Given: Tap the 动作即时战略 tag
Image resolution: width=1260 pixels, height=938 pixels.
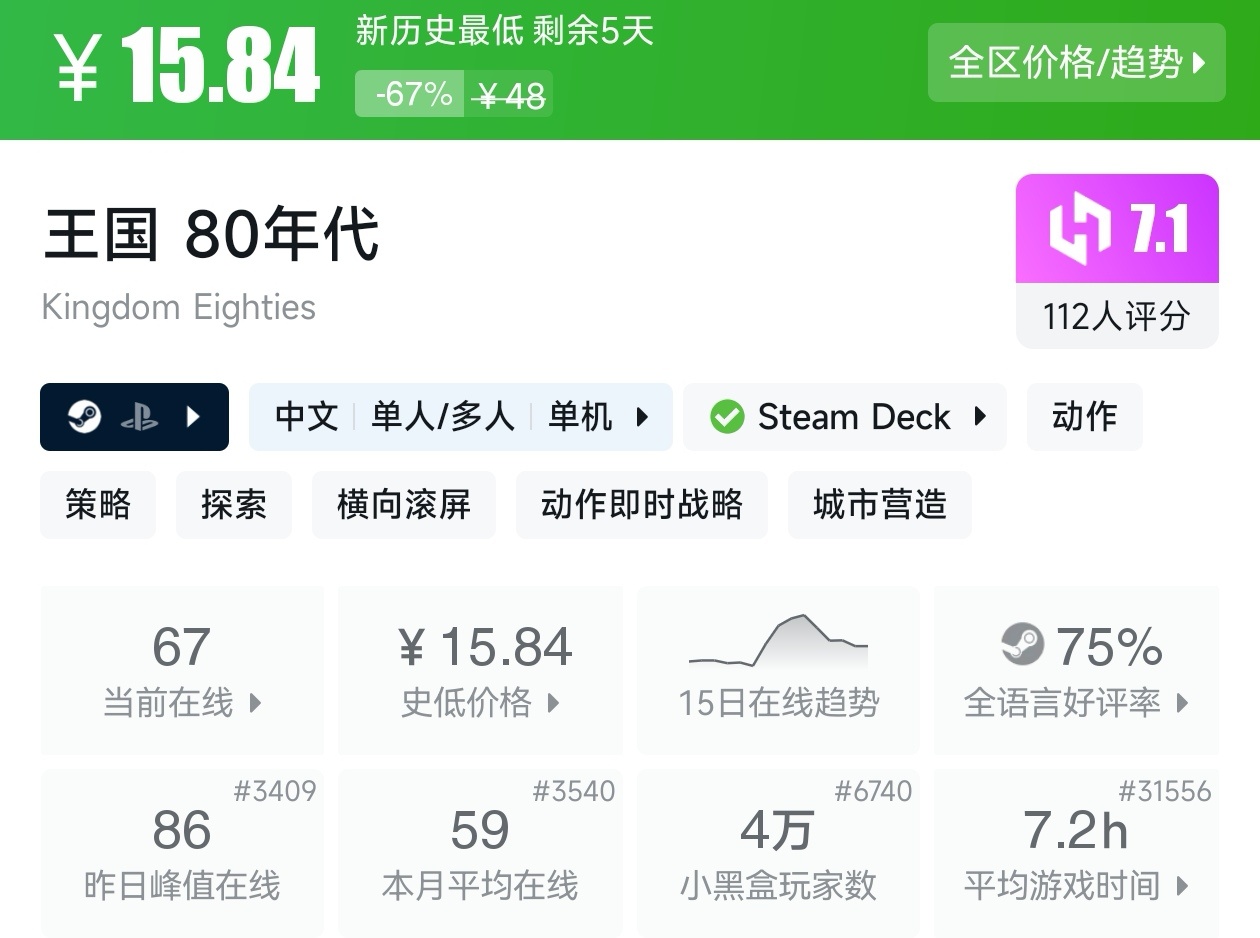Looking at the screenshot, I should (x=642, y=505).
